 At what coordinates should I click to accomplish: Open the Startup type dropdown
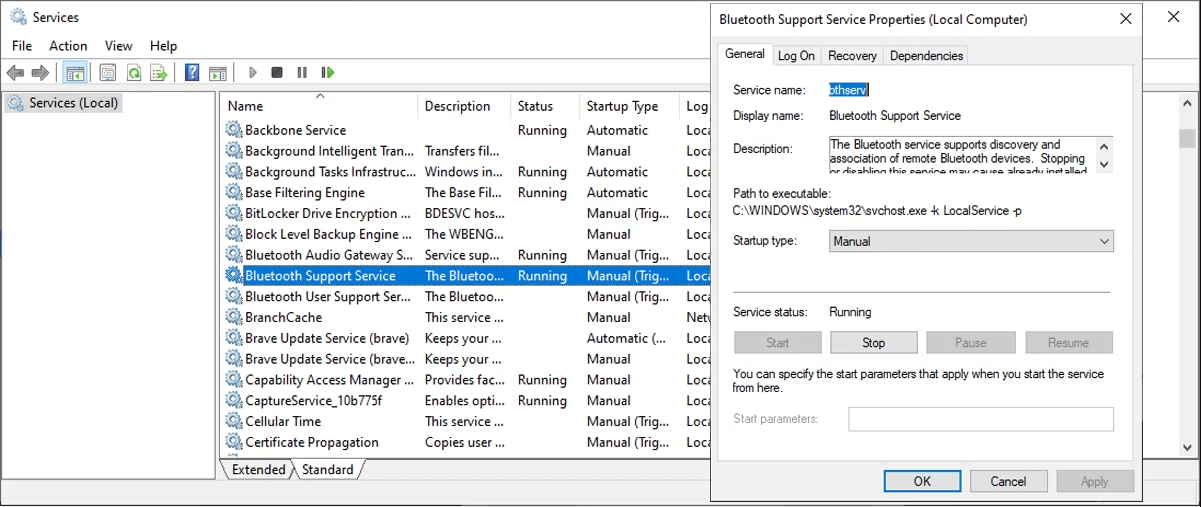click(x=970, y=241)
